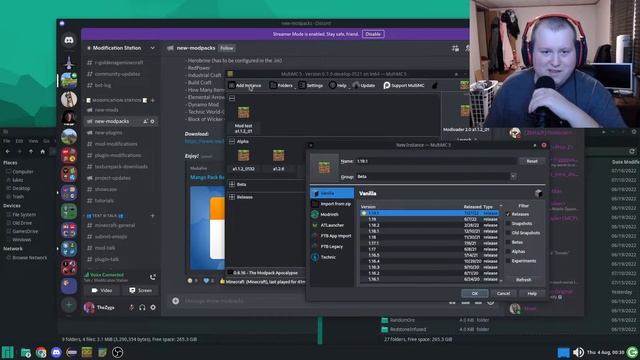Click Help in New Instance dialog
Image resolution: width=640 pixels, height=360 pixels.
coord(532,293)
